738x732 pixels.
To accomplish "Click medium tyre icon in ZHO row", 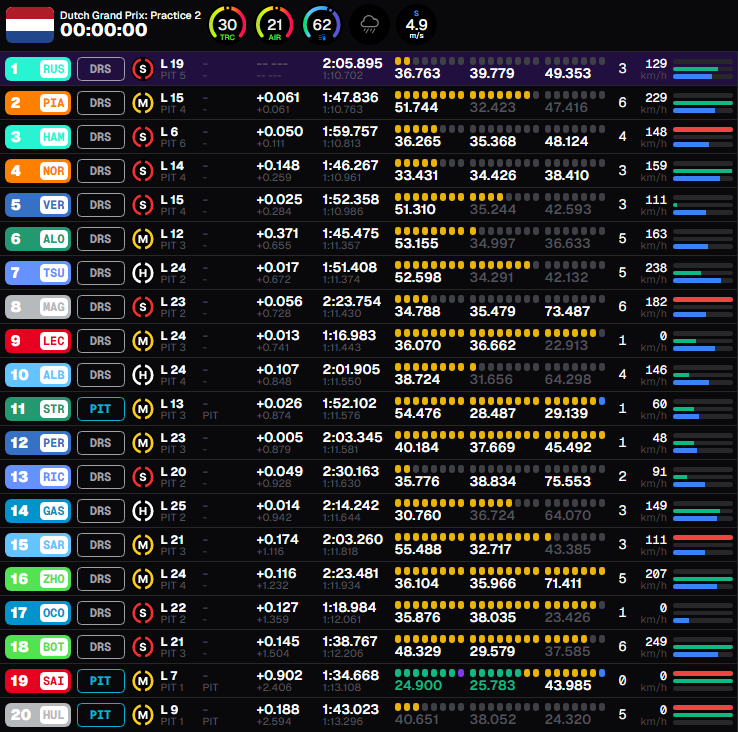I will [x=143, y=579].
